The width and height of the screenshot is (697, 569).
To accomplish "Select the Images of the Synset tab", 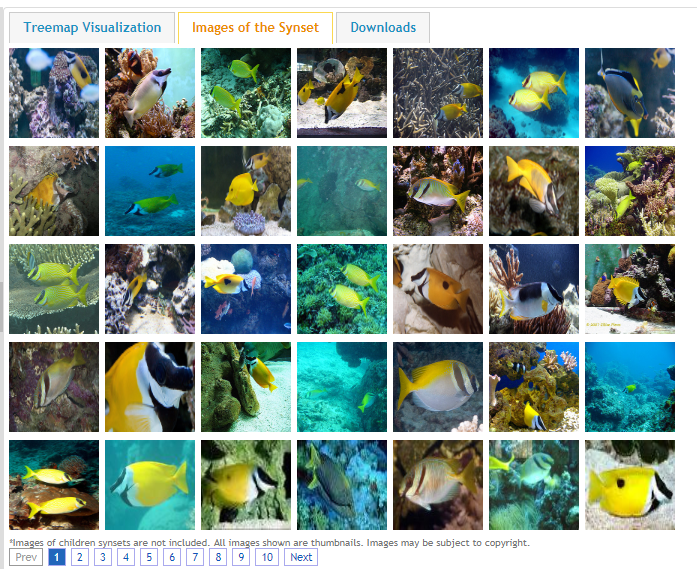I will click(x=255, y=28).
